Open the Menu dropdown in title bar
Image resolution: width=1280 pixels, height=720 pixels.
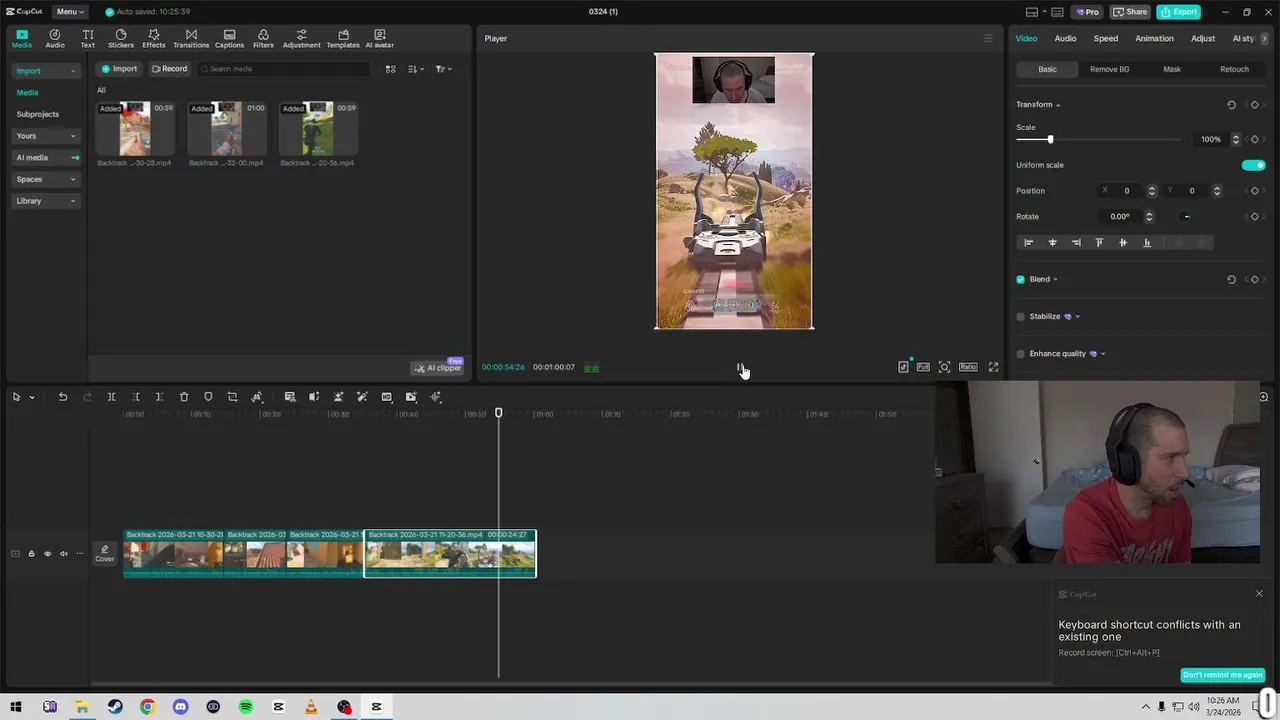[x=69, y=12]
